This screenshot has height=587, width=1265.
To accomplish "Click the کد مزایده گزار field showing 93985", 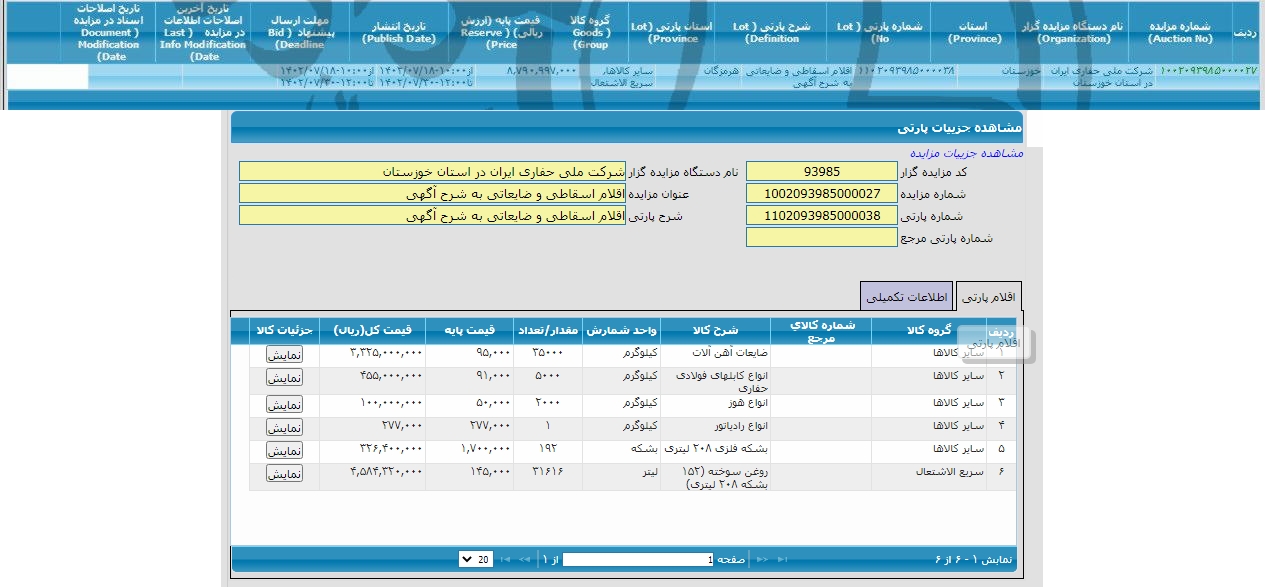I will 821,170.
